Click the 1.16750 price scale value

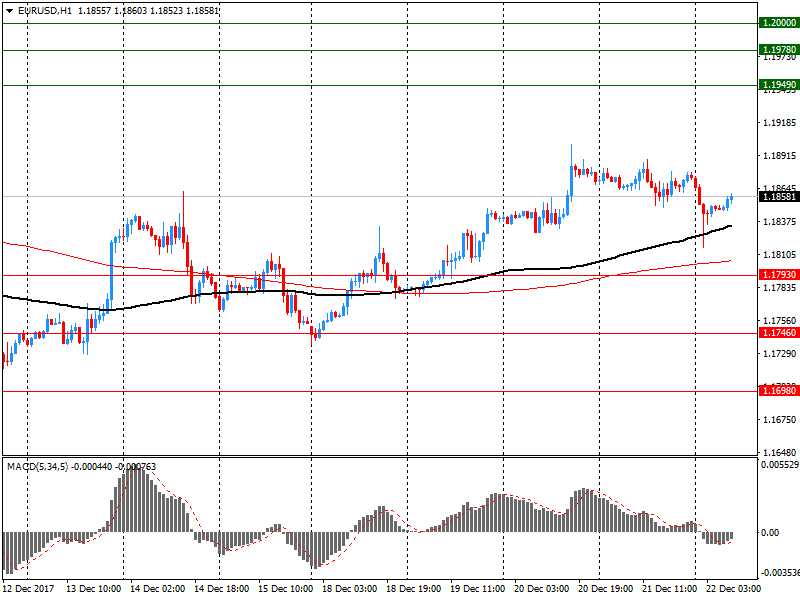tap(779, 419)
